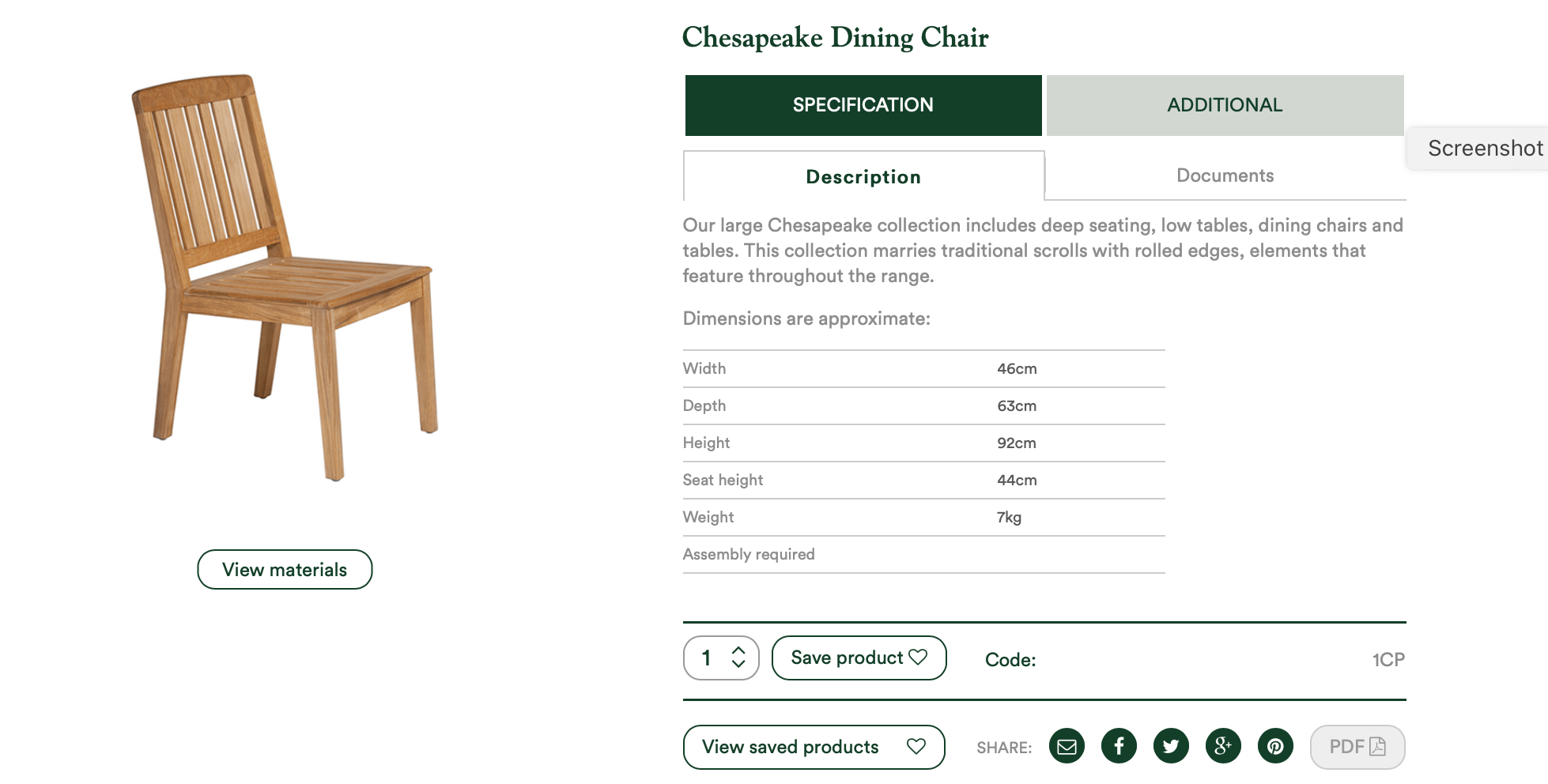The height and width of the screenshot is (784, 1548).
Task: Share product via email icon
Action: (1067, 746)
